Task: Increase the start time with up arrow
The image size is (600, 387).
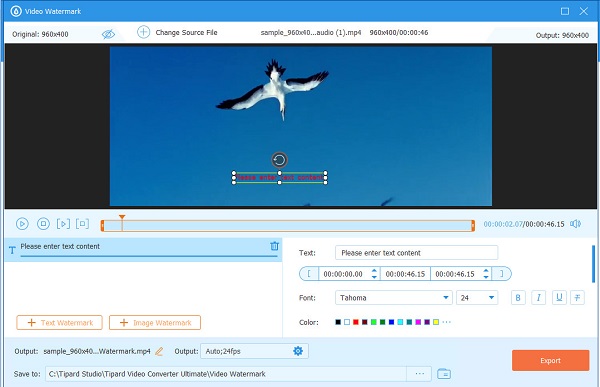Action: [x=374, y=271]
